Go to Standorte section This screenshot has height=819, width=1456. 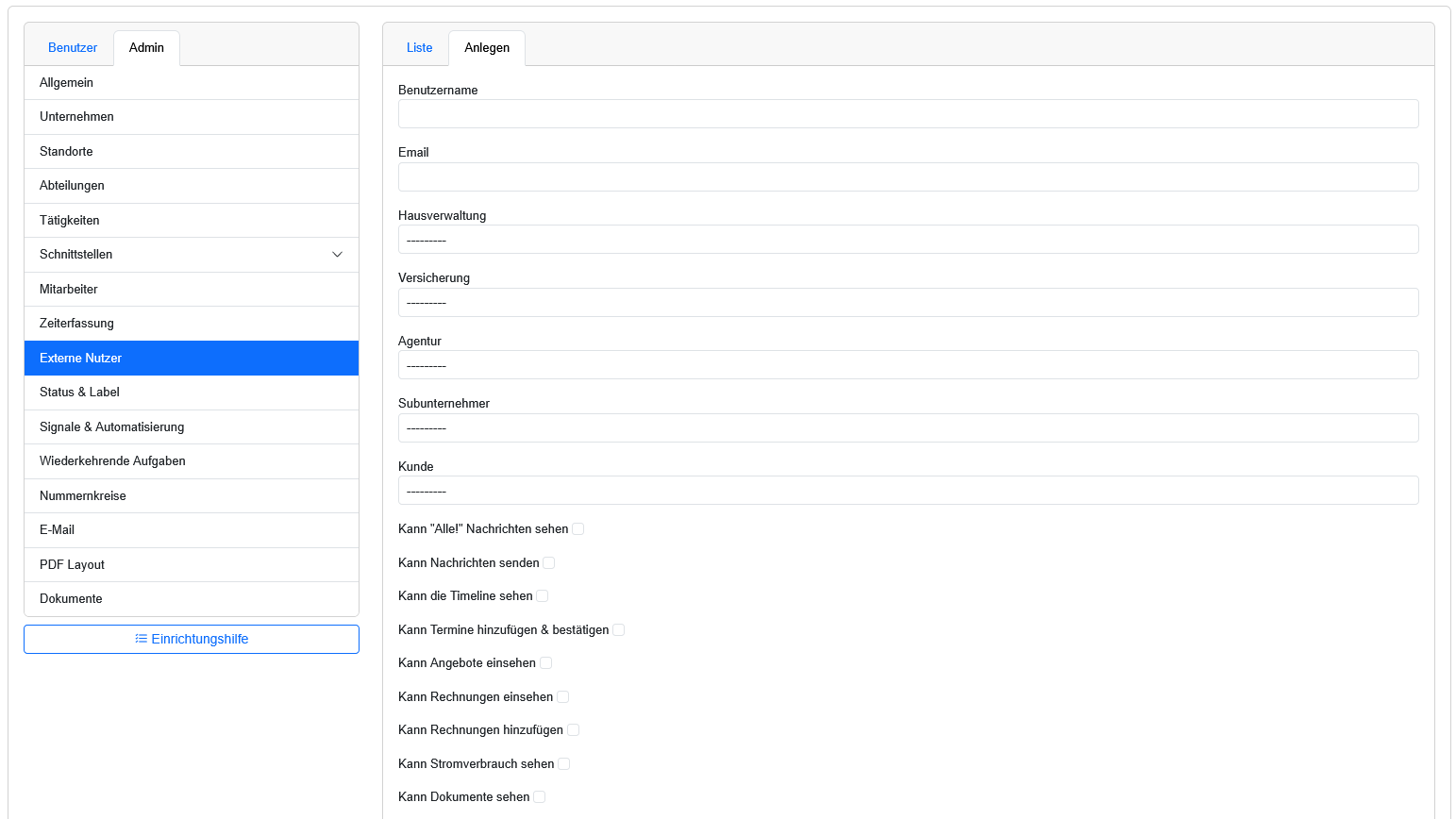click(192, 152)
